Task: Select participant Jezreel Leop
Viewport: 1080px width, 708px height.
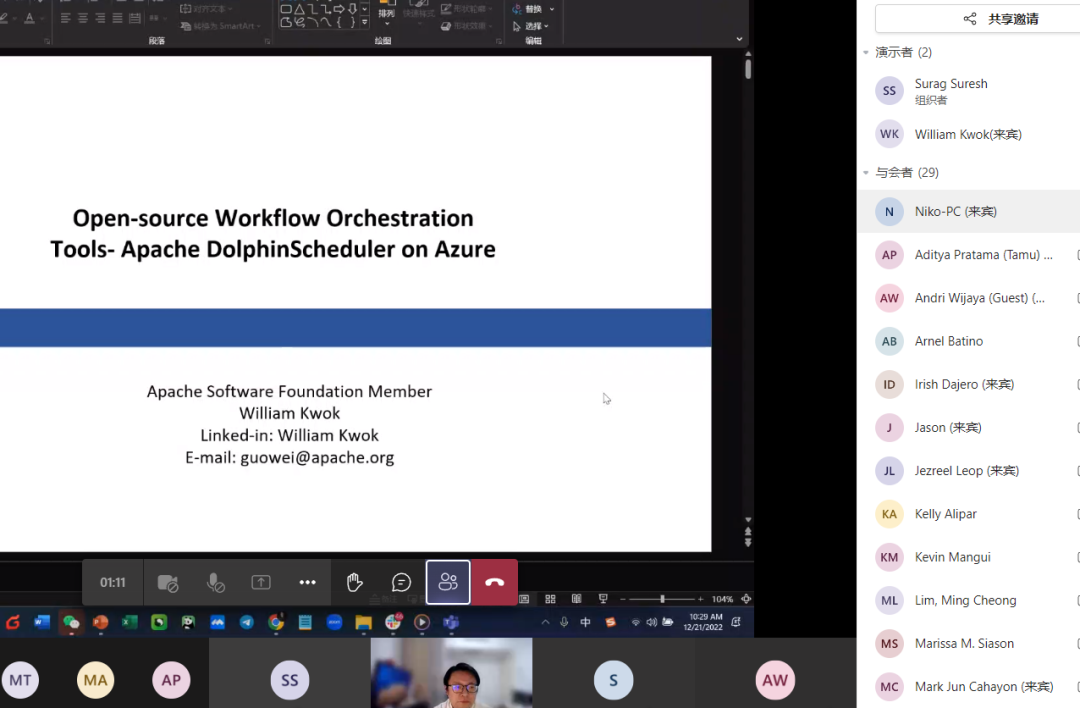Action: (x=968, y=470)
